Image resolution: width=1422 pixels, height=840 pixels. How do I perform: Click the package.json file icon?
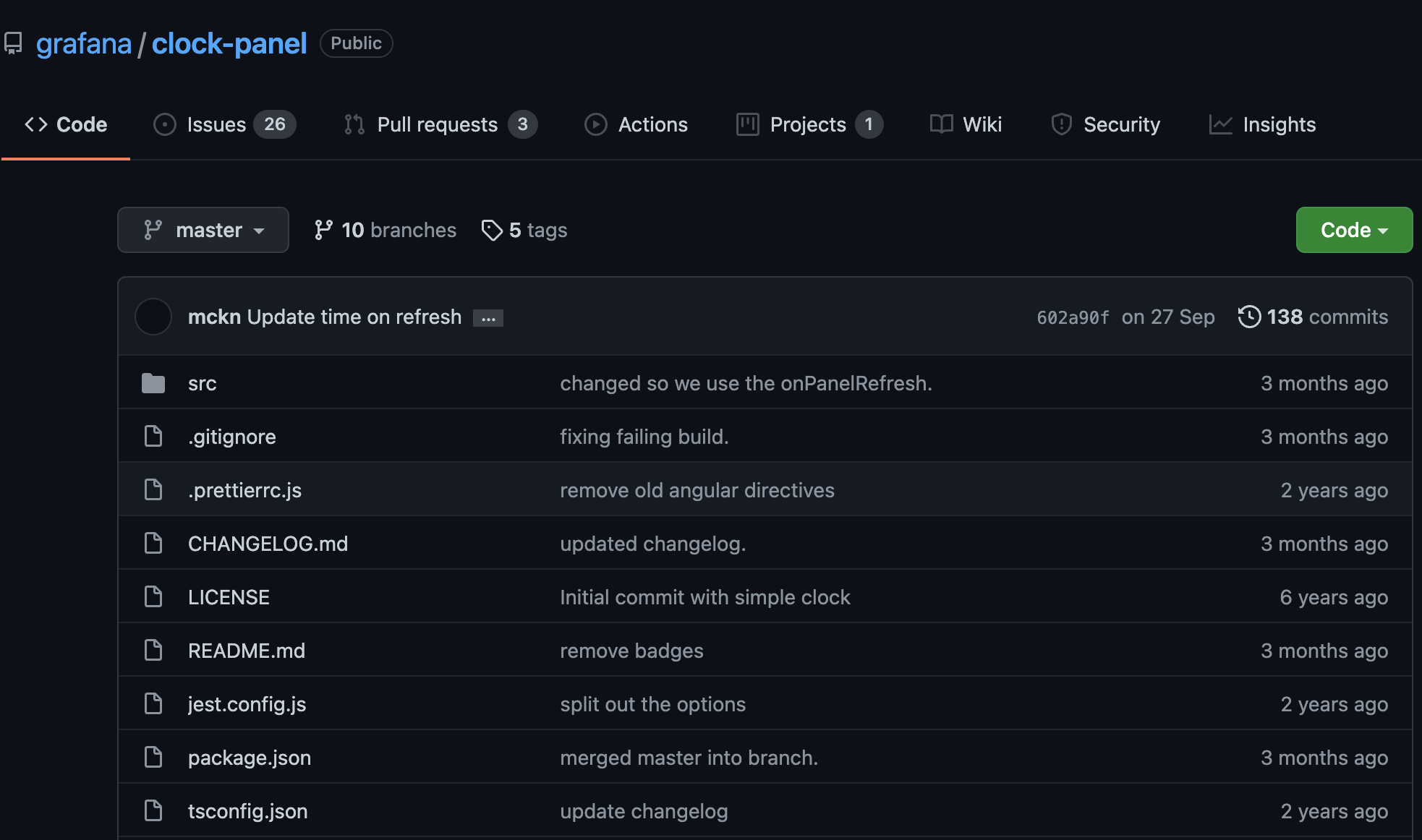(153, 758)
